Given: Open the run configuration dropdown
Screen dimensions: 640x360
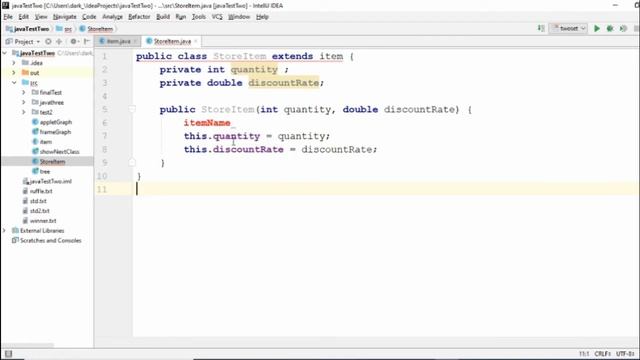Looking at the screenshot, I should coord(569,29).
